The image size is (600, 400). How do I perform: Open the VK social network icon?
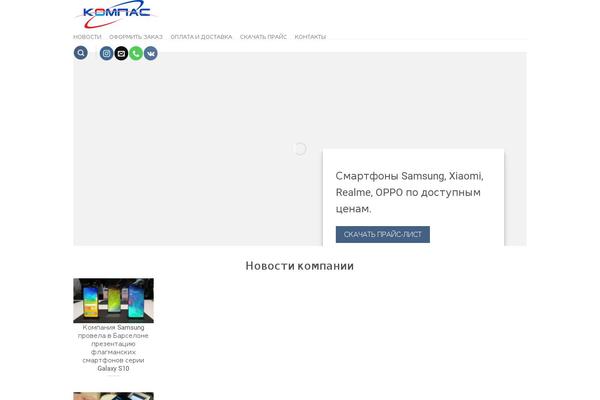coord(151,53)
